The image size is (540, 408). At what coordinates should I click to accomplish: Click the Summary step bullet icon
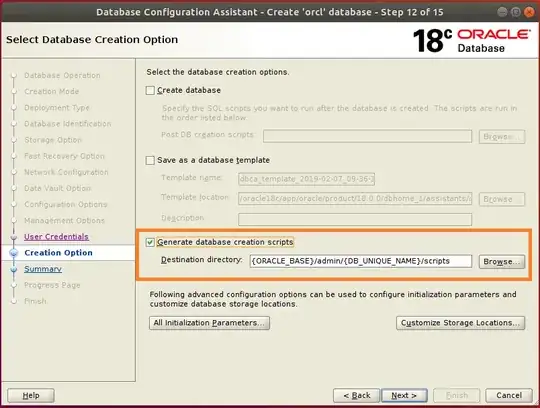pyautogui.click(x=14, y=269)
